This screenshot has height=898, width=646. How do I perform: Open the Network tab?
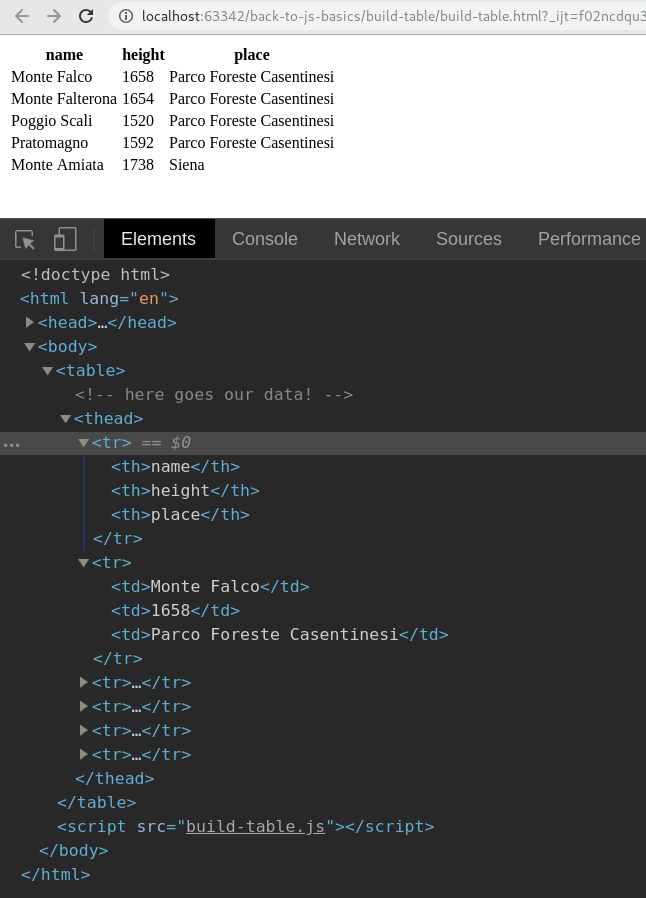click(367, 239)
